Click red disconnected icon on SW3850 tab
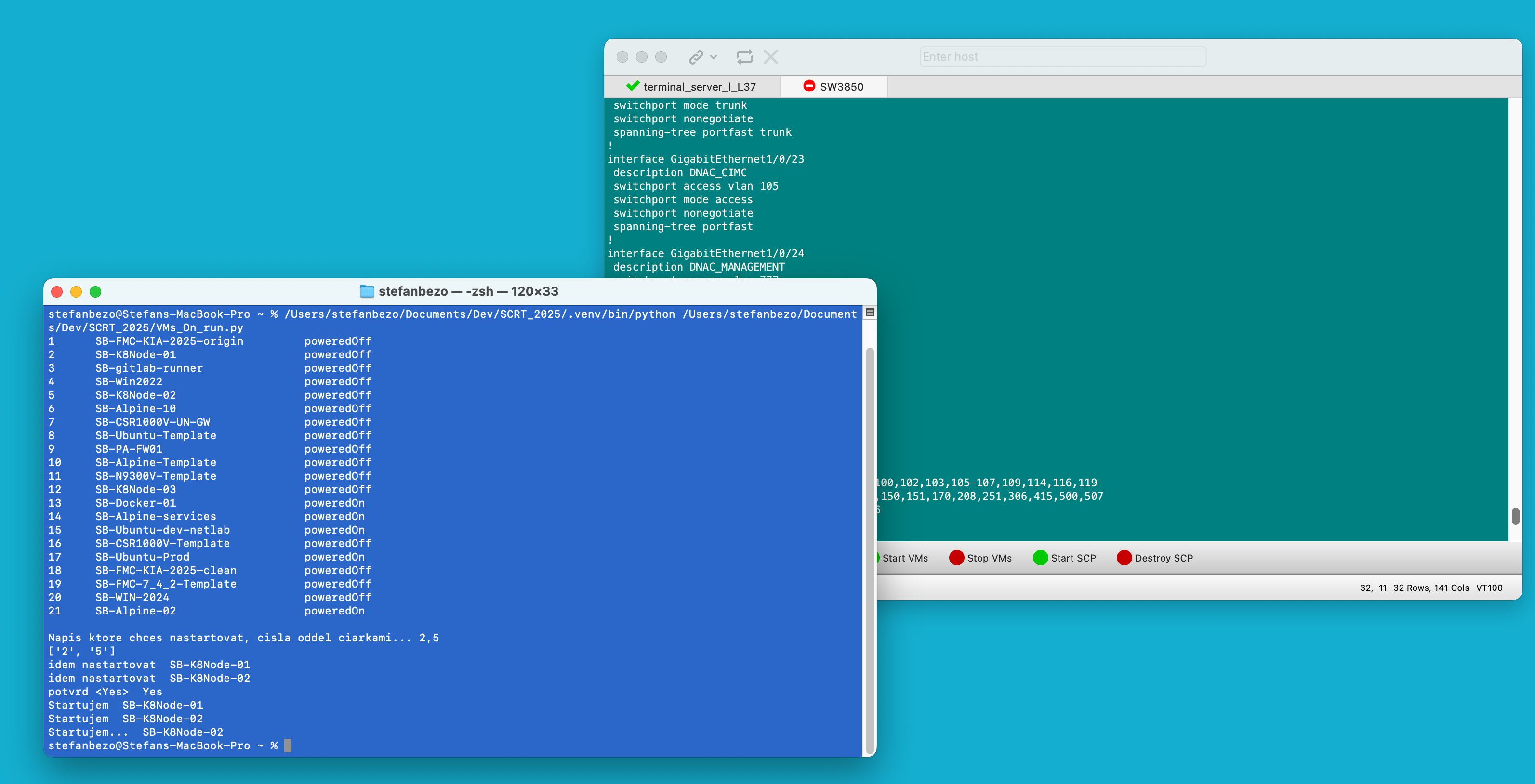The width and height of the screenshot is (1535, 784). (808, 86)
